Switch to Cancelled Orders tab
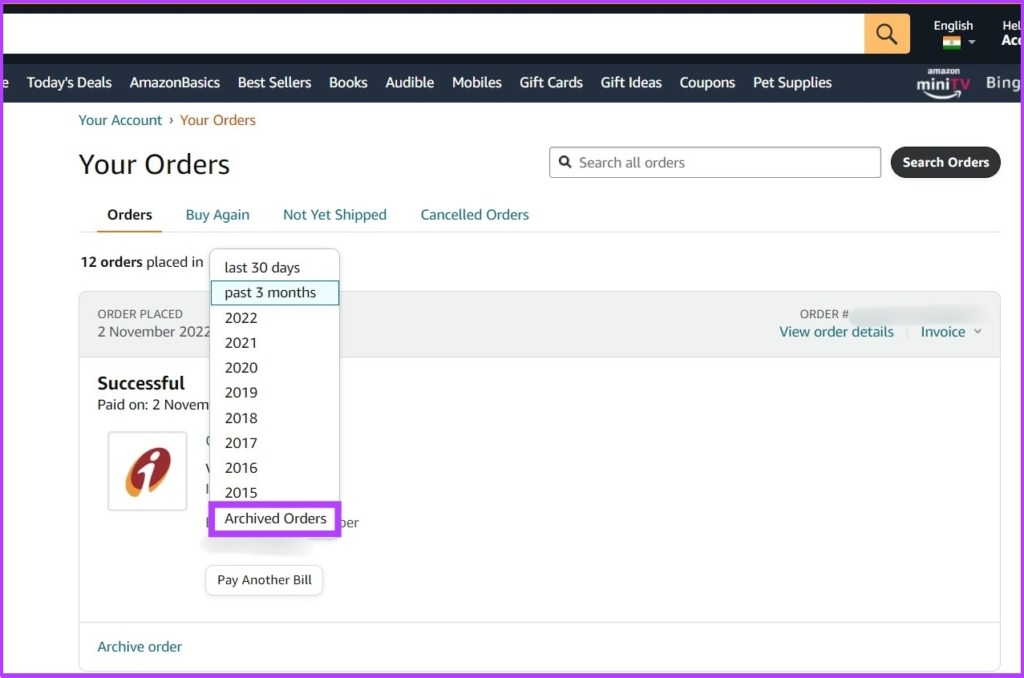The width and height of the screenshot is (1024, 678). tap(474, 215)
